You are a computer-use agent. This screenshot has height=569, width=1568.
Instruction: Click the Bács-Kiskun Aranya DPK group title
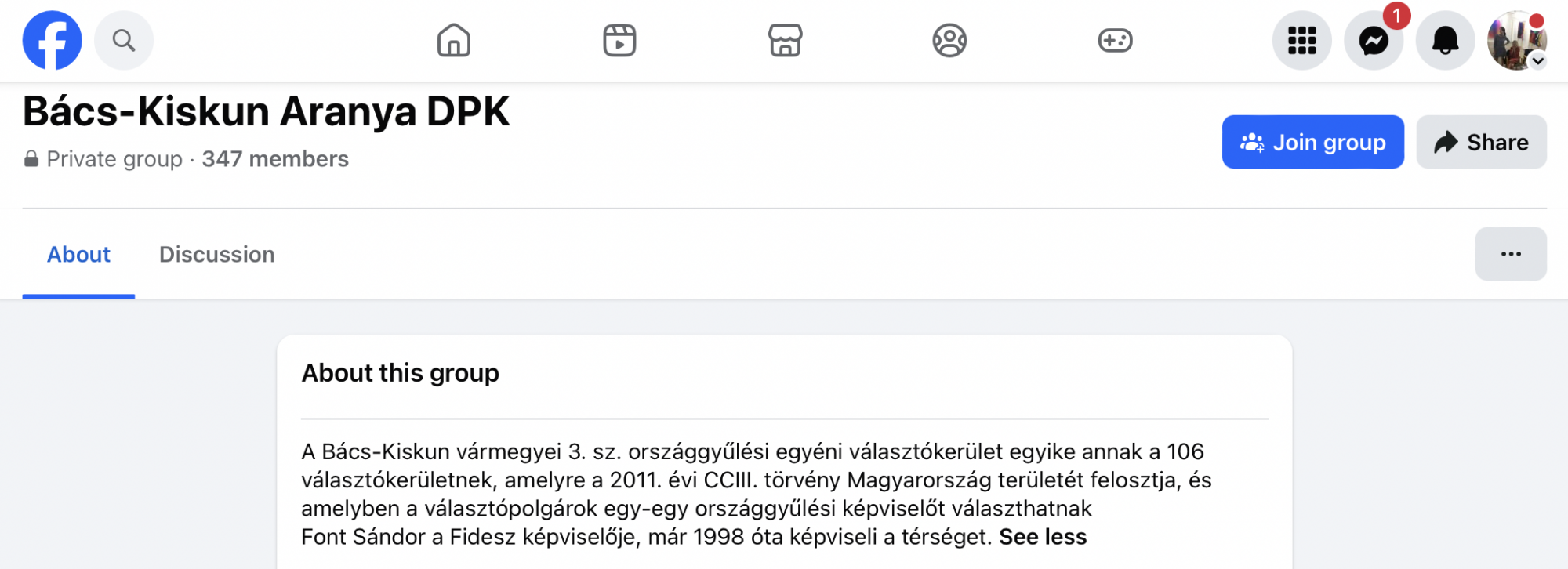click(x=267, y=111)
